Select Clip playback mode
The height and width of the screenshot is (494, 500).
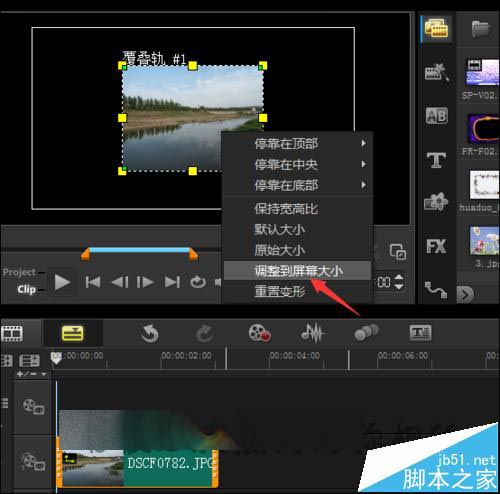click(26, 289)
